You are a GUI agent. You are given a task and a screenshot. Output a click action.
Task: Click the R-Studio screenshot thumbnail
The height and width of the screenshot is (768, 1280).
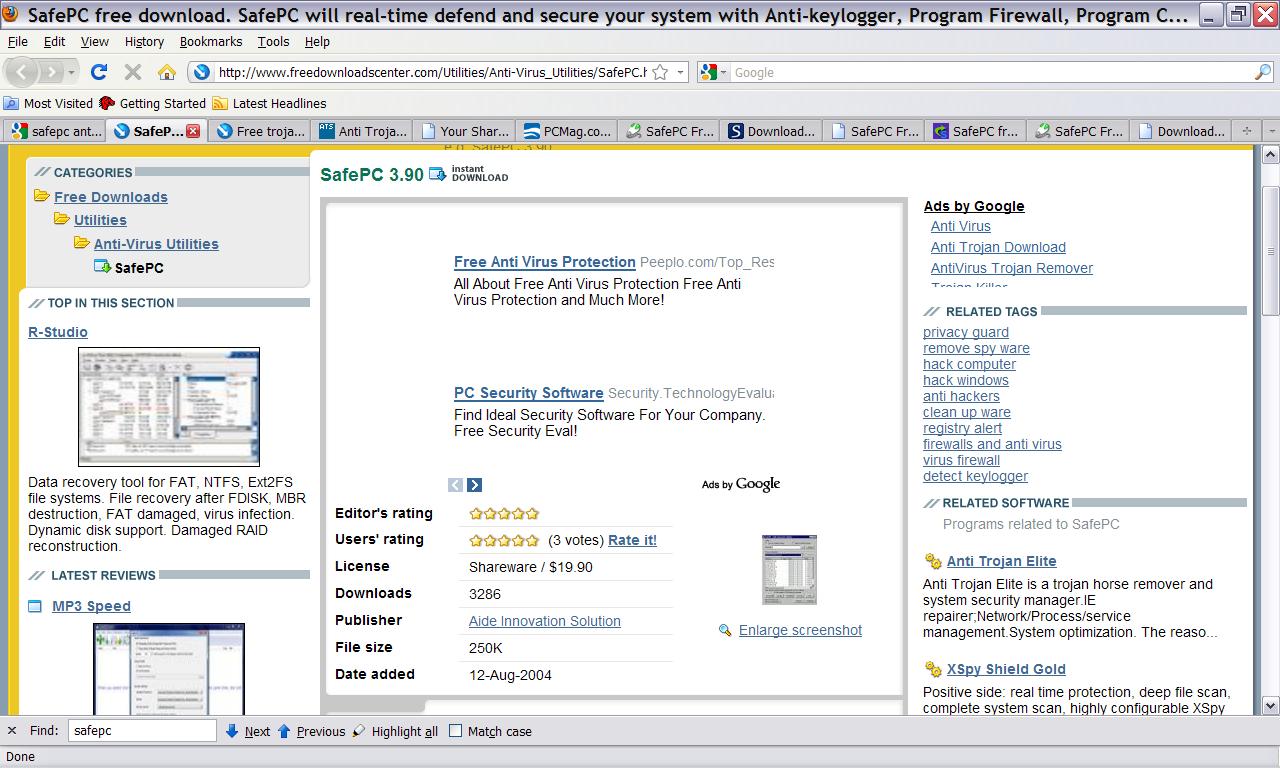169,407
